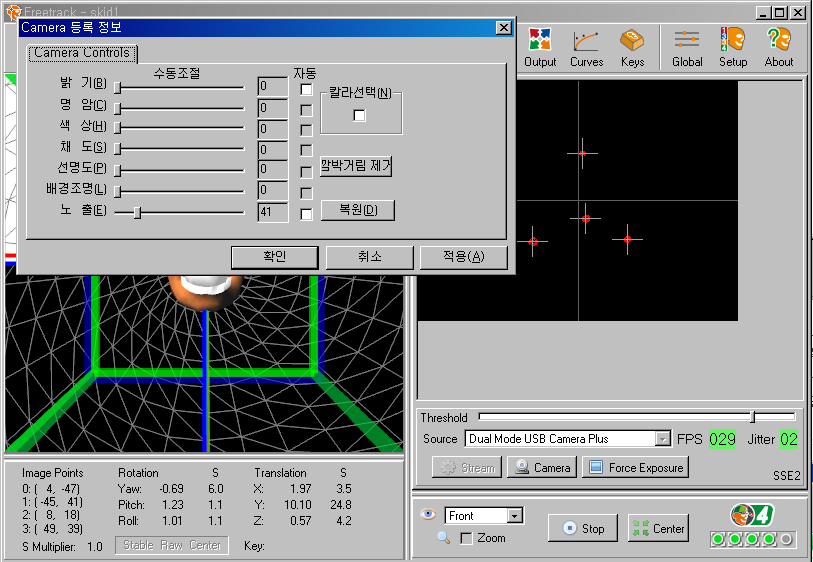Click the Stop tracking button
The width and height of the screenshot is (813, 562).
click(x=584, y=528)
